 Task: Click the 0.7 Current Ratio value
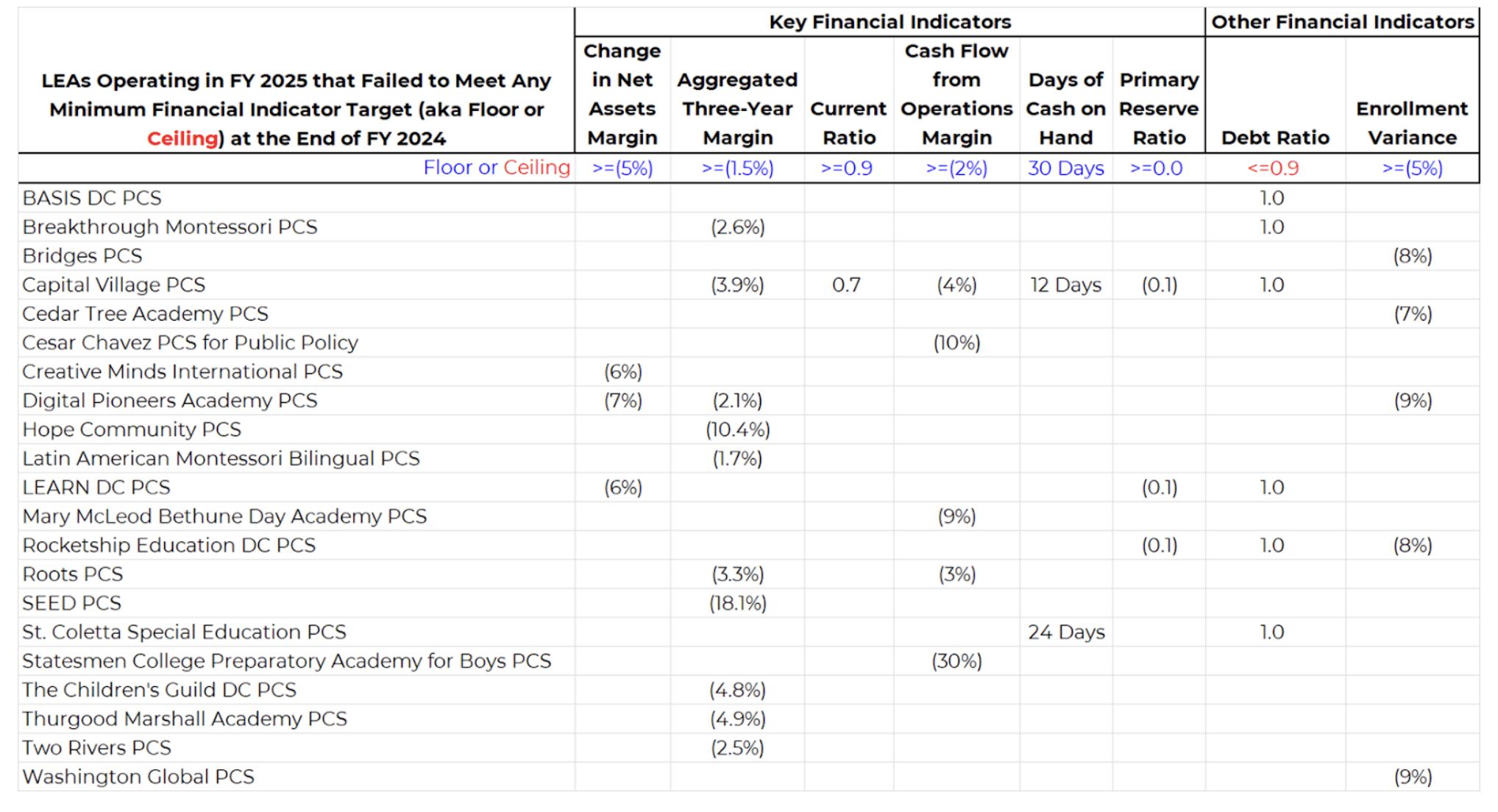pos(846,285)
